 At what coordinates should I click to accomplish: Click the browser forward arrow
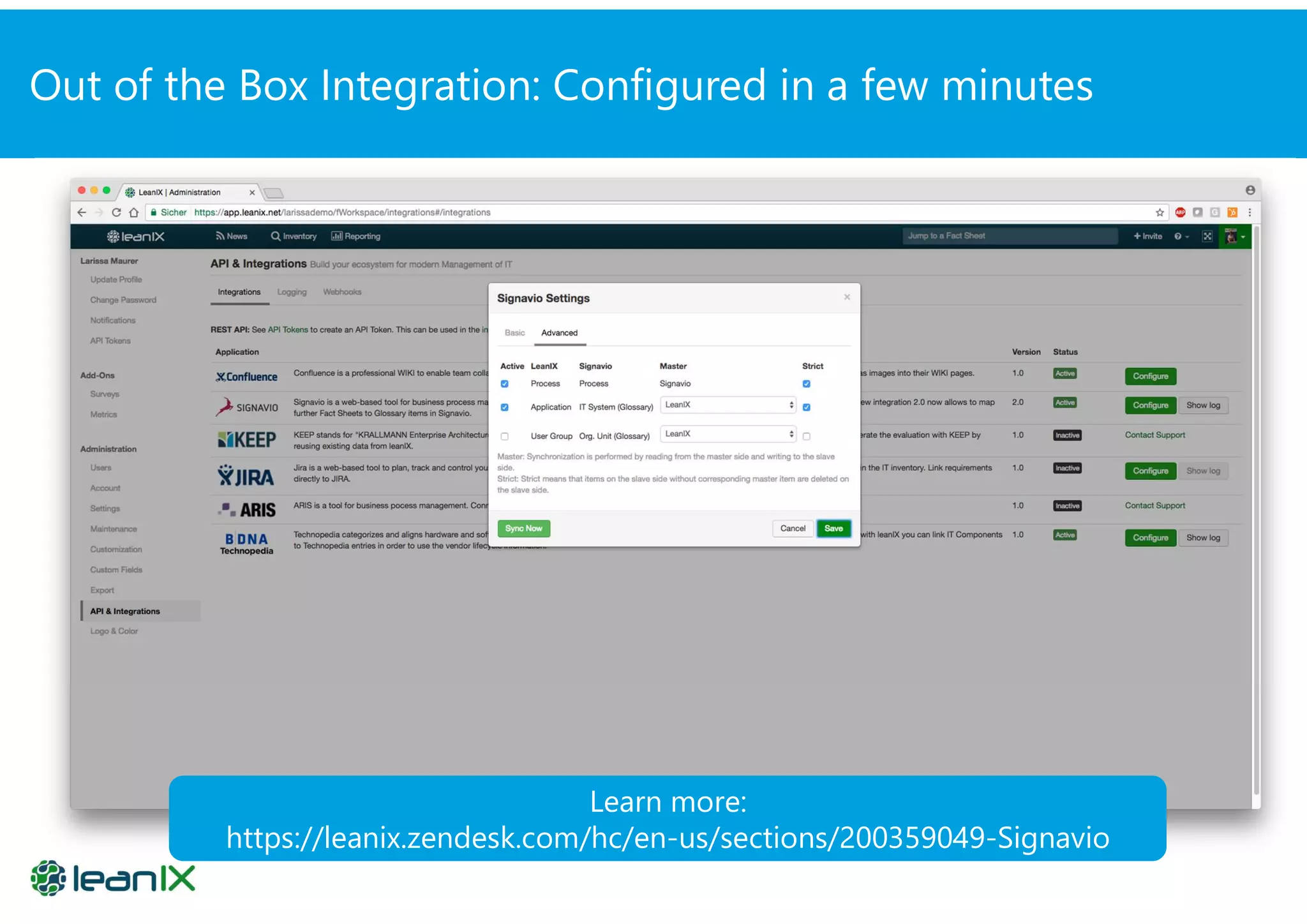click(x=99, y=212)
